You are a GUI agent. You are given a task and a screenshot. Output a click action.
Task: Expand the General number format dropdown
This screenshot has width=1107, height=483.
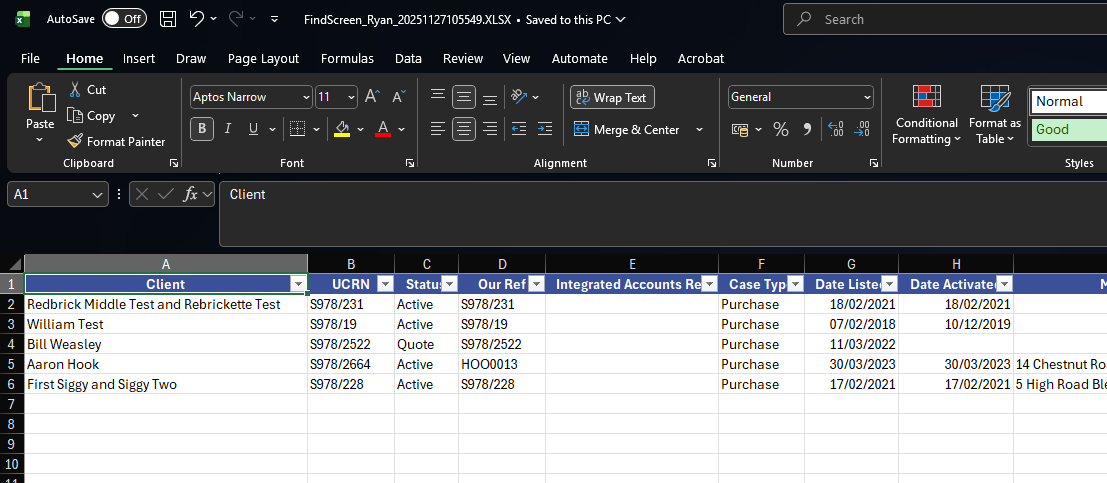(x=865, y=97)
